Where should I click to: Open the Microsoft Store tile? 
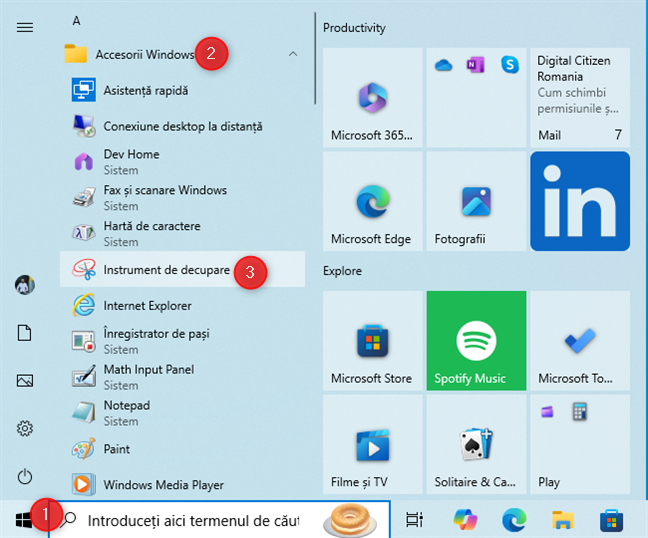371,341
